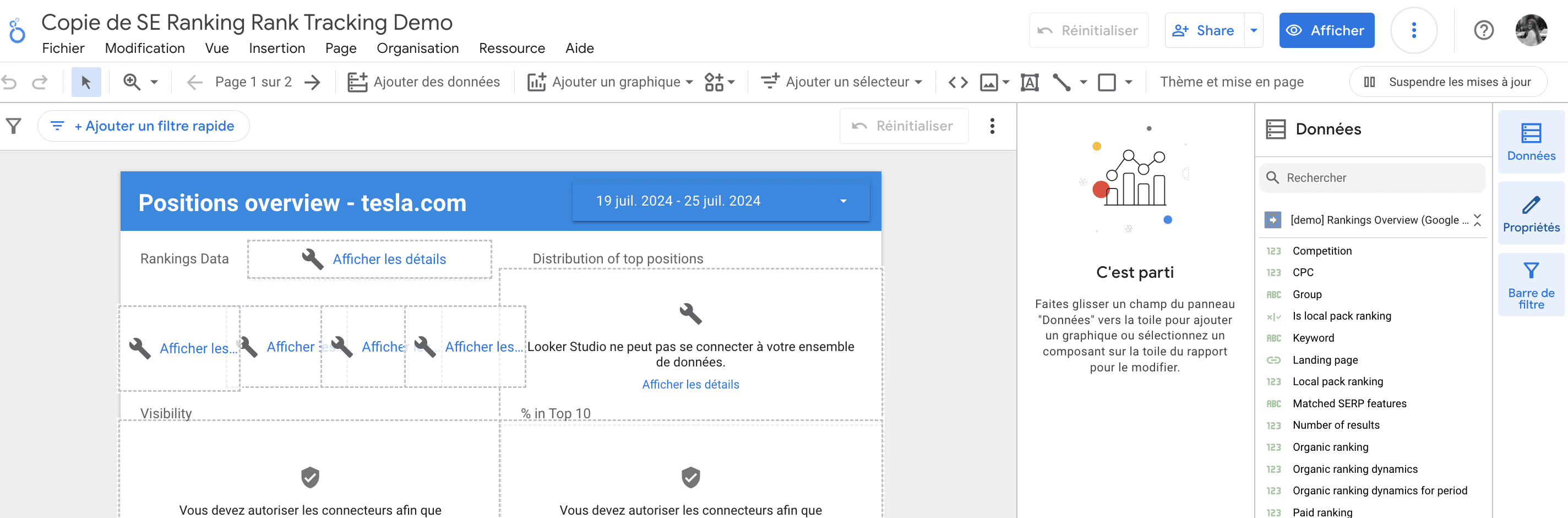Click the filter funnel icon
The height and width of the screenshot is (518, 1568).
[13, 126]
